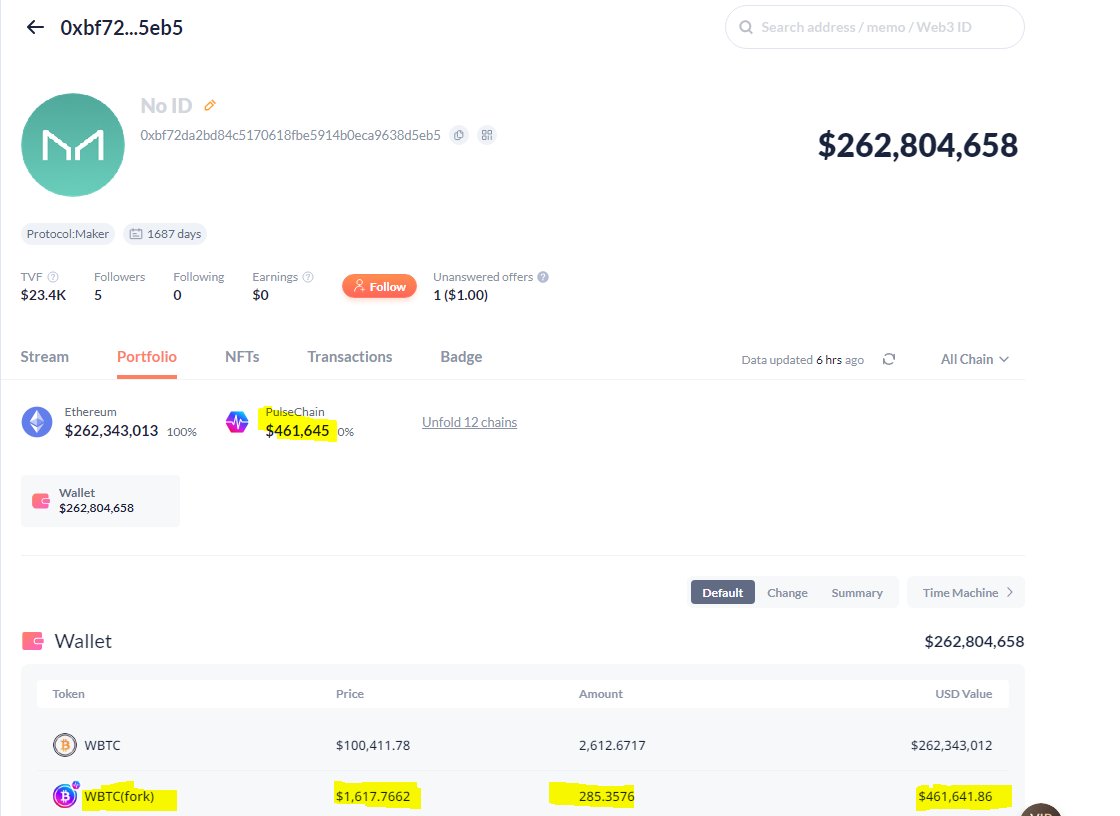Select the Ethereum $262,343,013 chain entry
This screenshot has height=816, width=1120.
pyautogui.click(x=109, y=422)
